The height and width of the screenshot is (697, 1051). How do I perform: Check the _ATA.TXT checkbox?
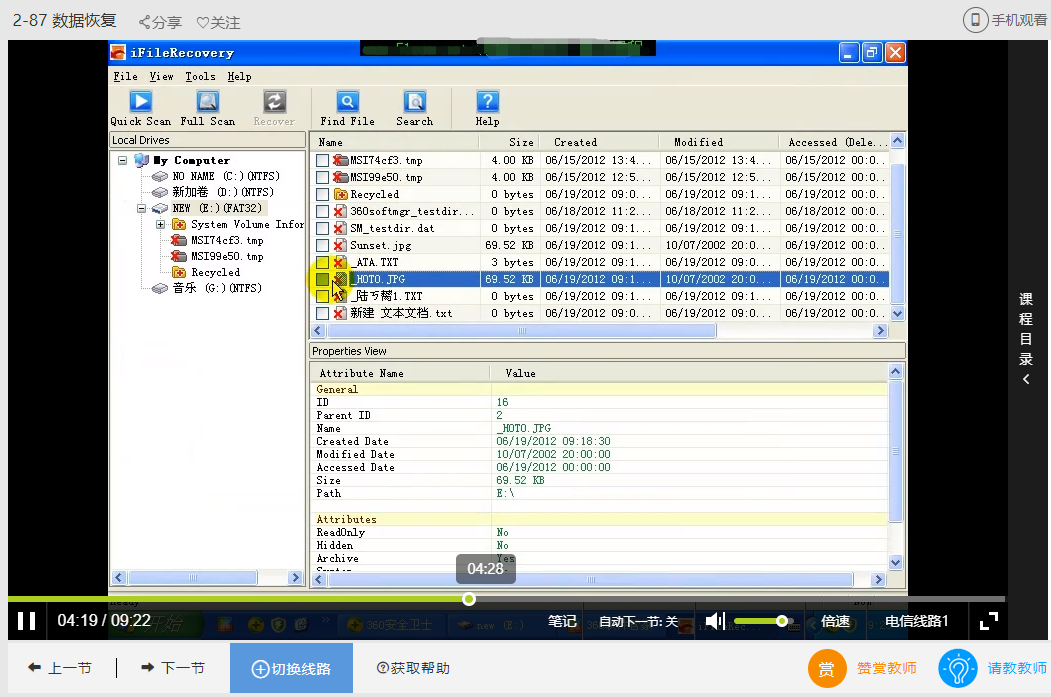(x=322, y=263)
